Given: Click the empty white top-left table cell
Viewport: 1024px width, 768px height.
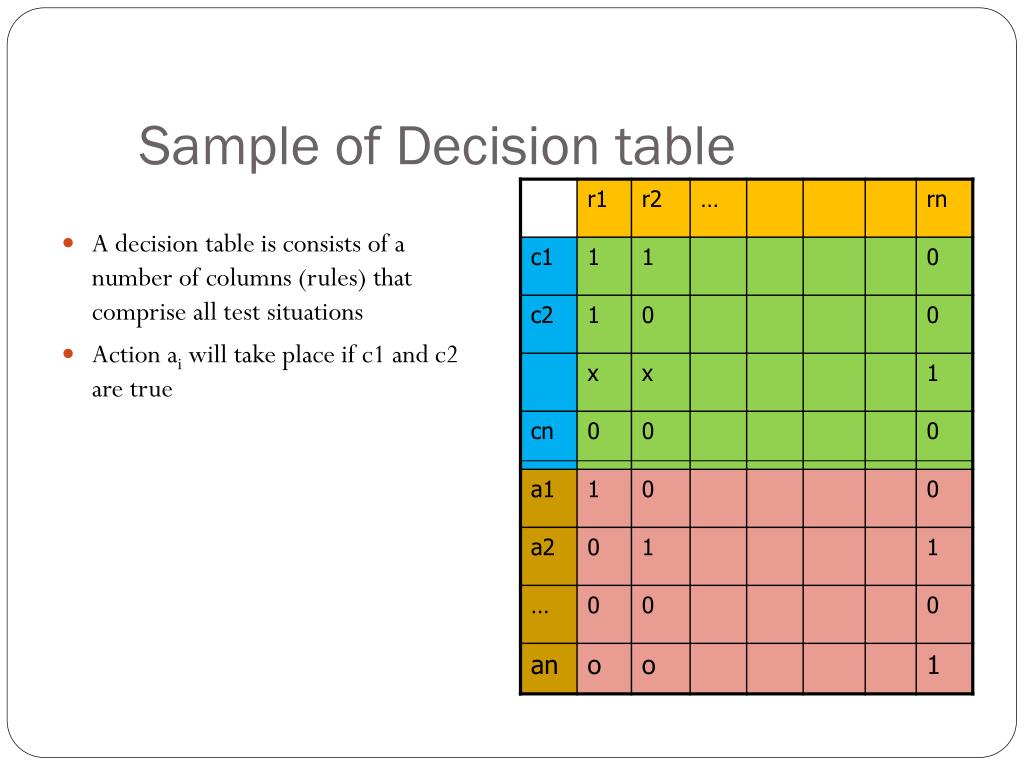Looking at the screenshot, I should 549,208.
